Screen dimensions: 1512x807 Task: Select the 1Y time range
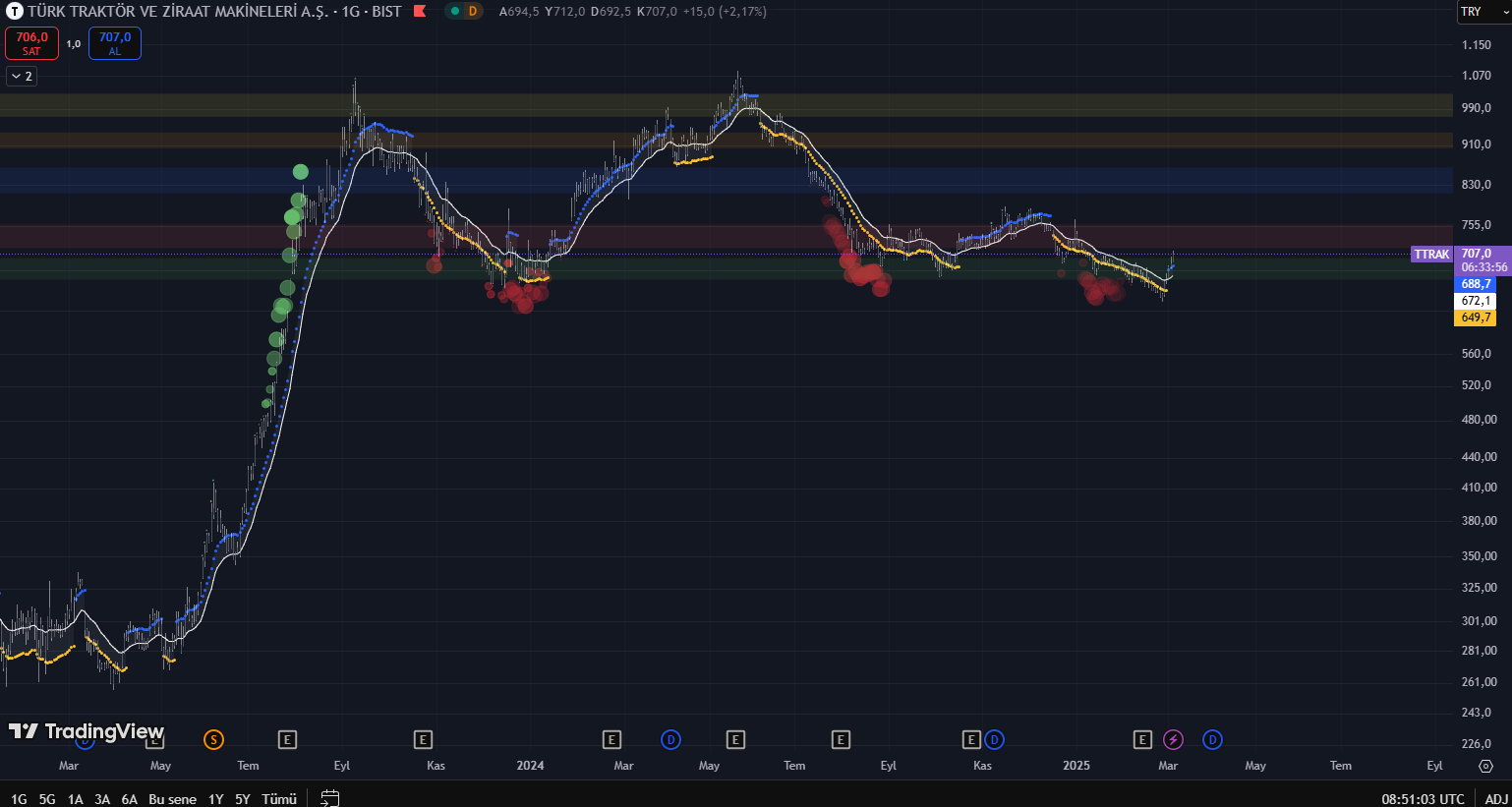point(216,799)
